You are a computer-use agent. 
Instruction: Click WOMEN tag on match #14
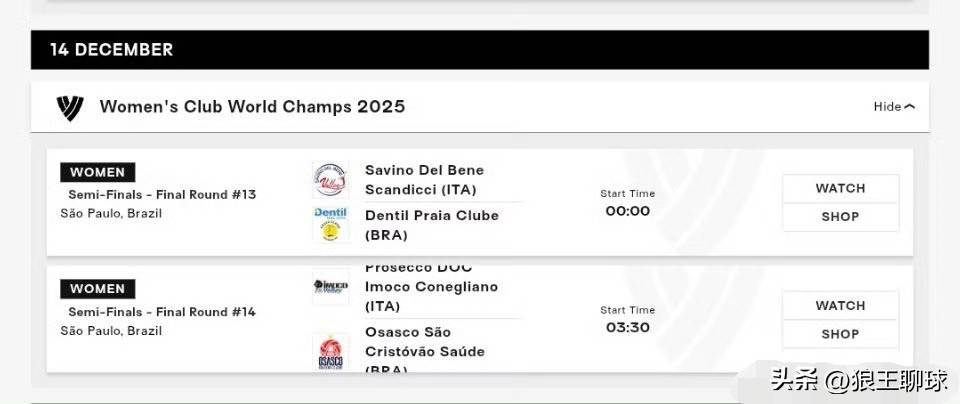[97, 289]
